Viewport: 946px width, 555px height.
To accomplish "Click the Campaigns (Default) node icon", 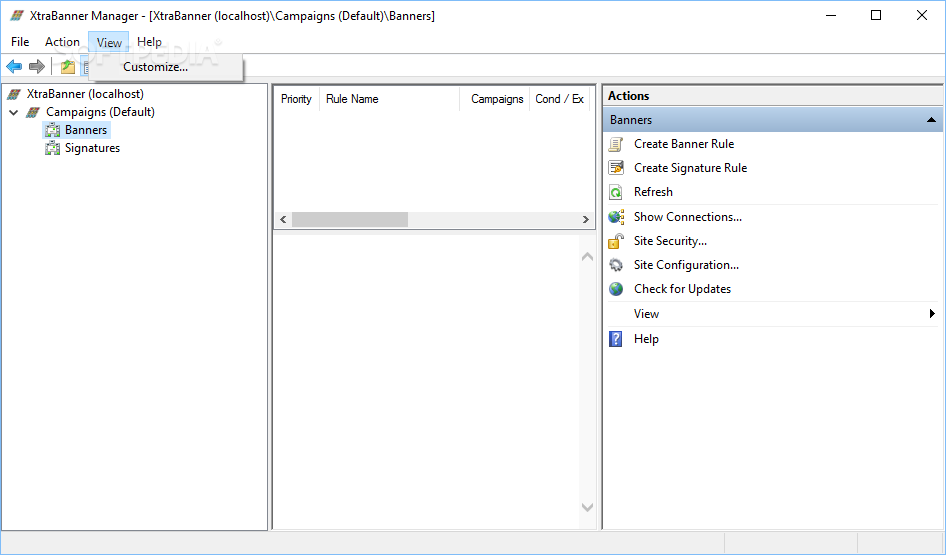I will tap(33, 112).
